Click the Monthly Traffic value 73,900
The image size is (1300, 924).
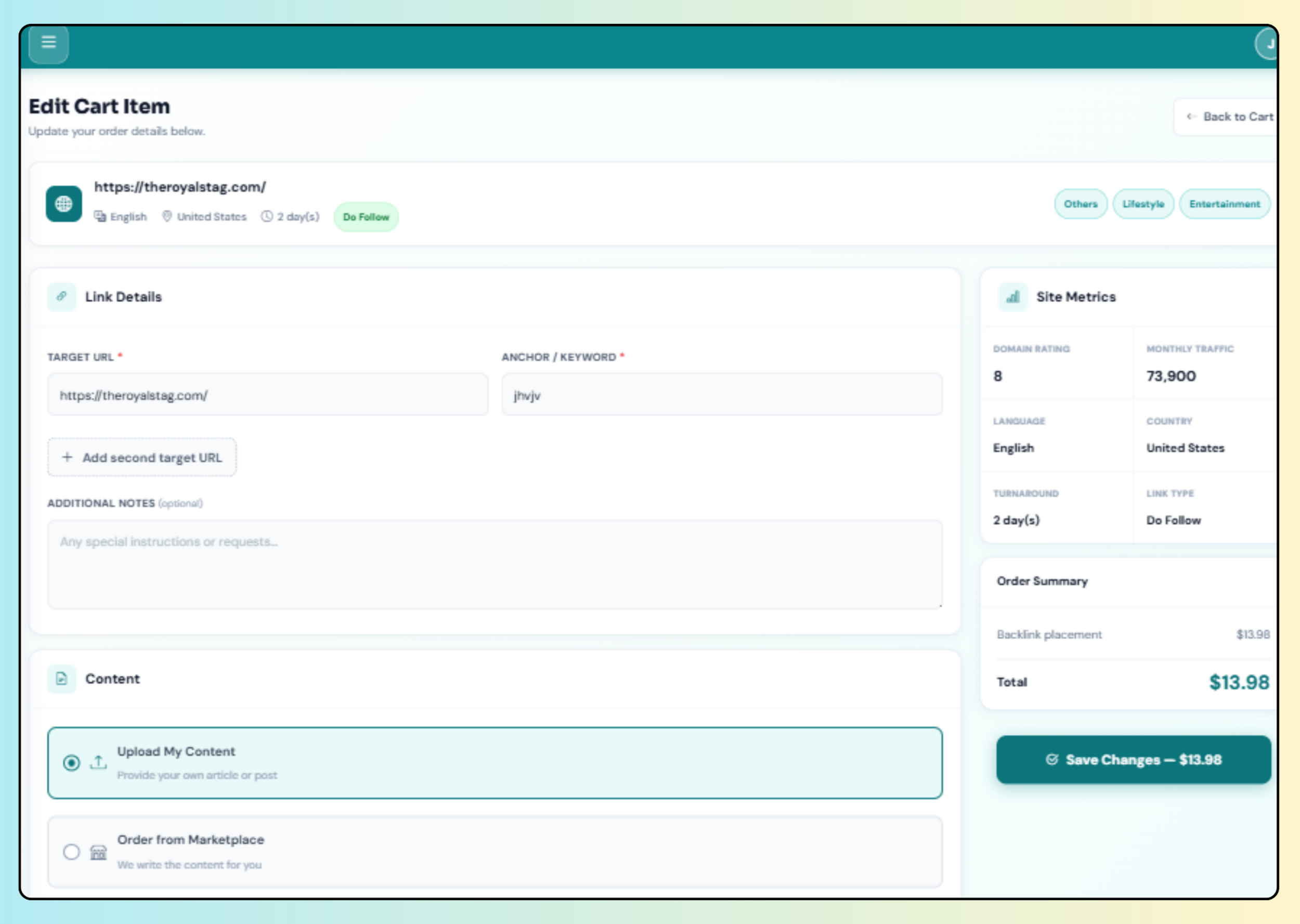click(x=1171, y=376)
